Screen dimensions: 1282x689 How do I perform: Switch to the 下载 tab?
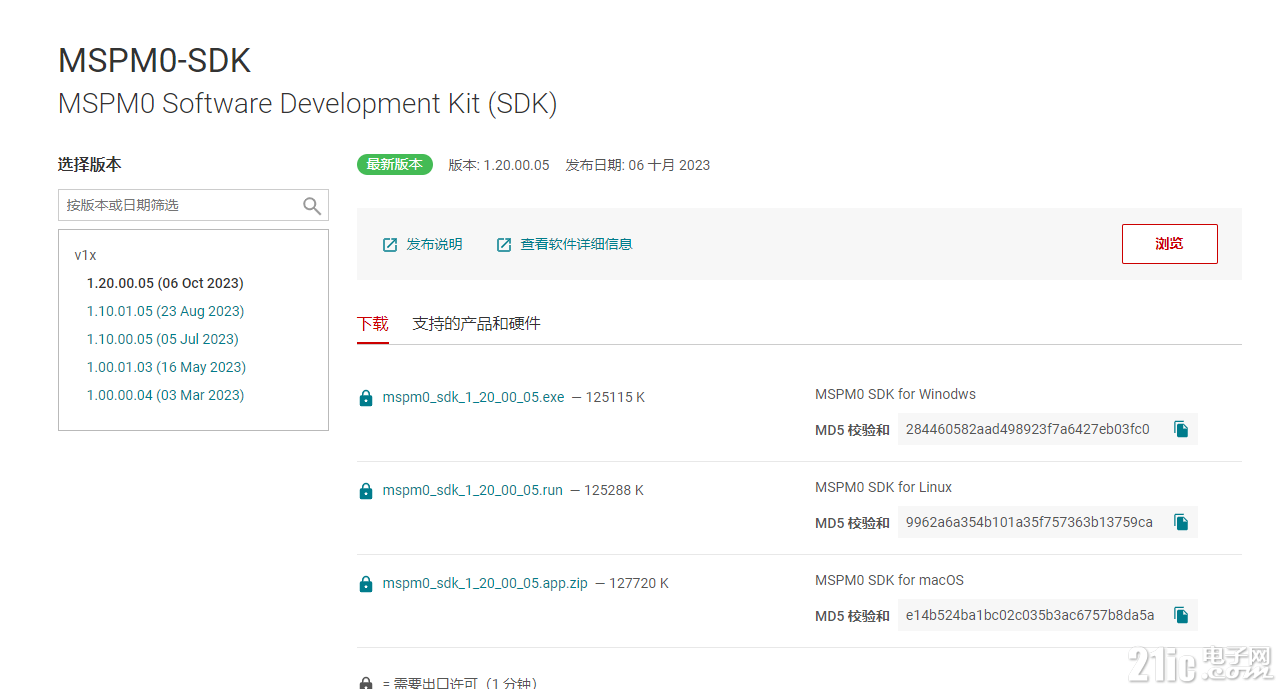(x=373, y=324)
